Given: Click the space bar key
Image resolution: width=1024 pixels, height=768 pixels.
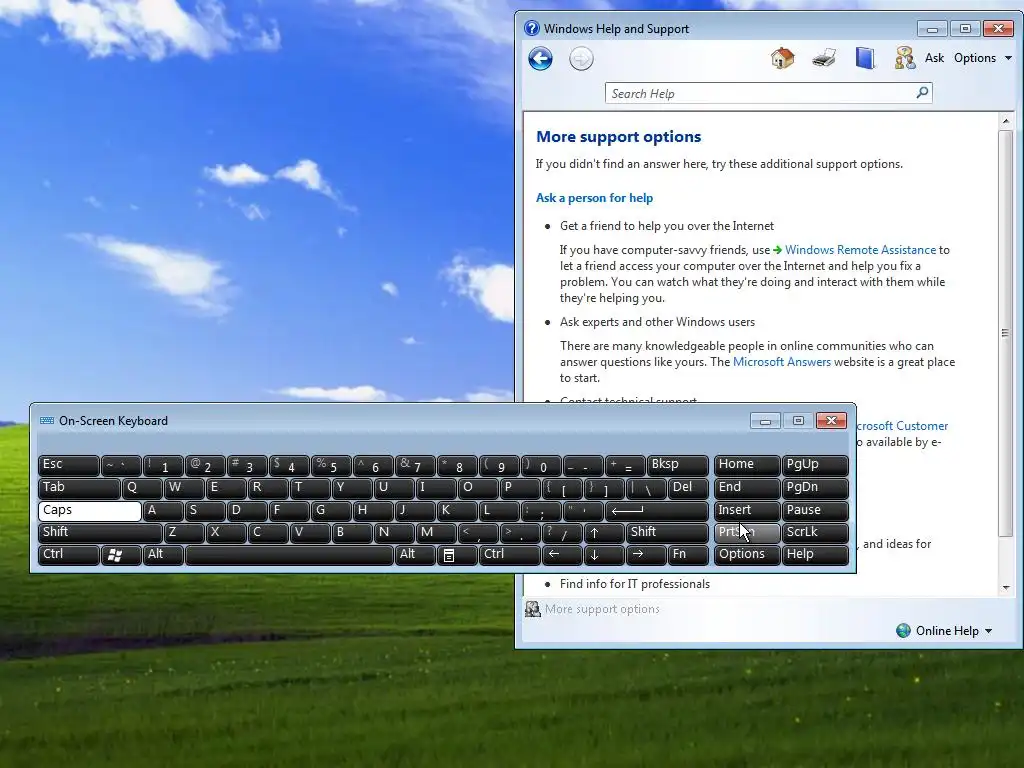Looking at the screenshot, I should click(289, 555).
